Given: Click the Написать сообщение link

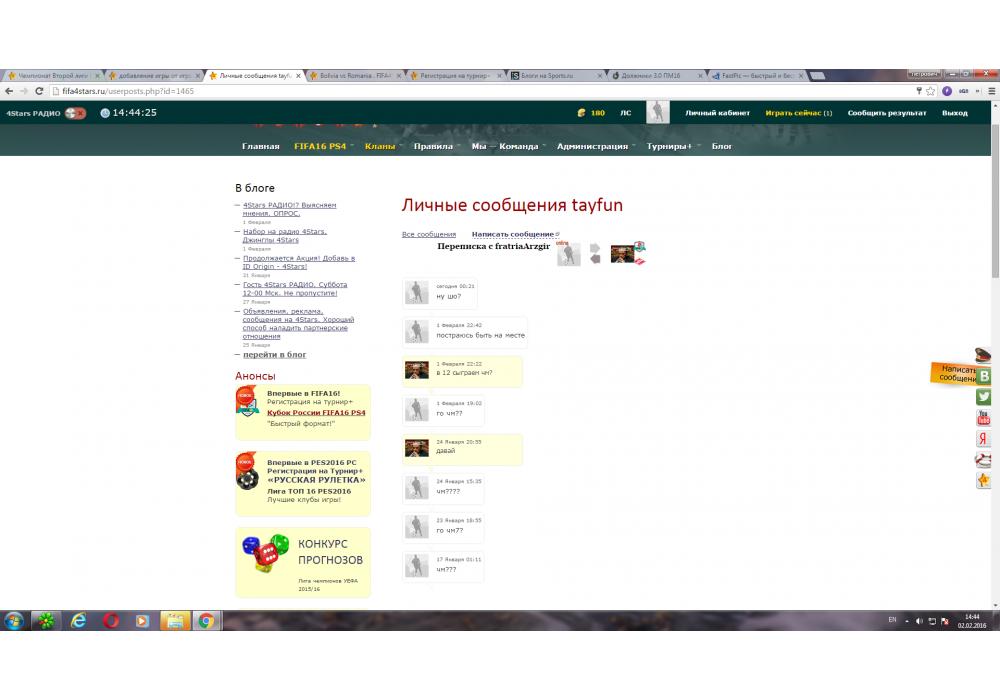Looking at the screenshot, I should pyautogui.click(x=513, y=234).
